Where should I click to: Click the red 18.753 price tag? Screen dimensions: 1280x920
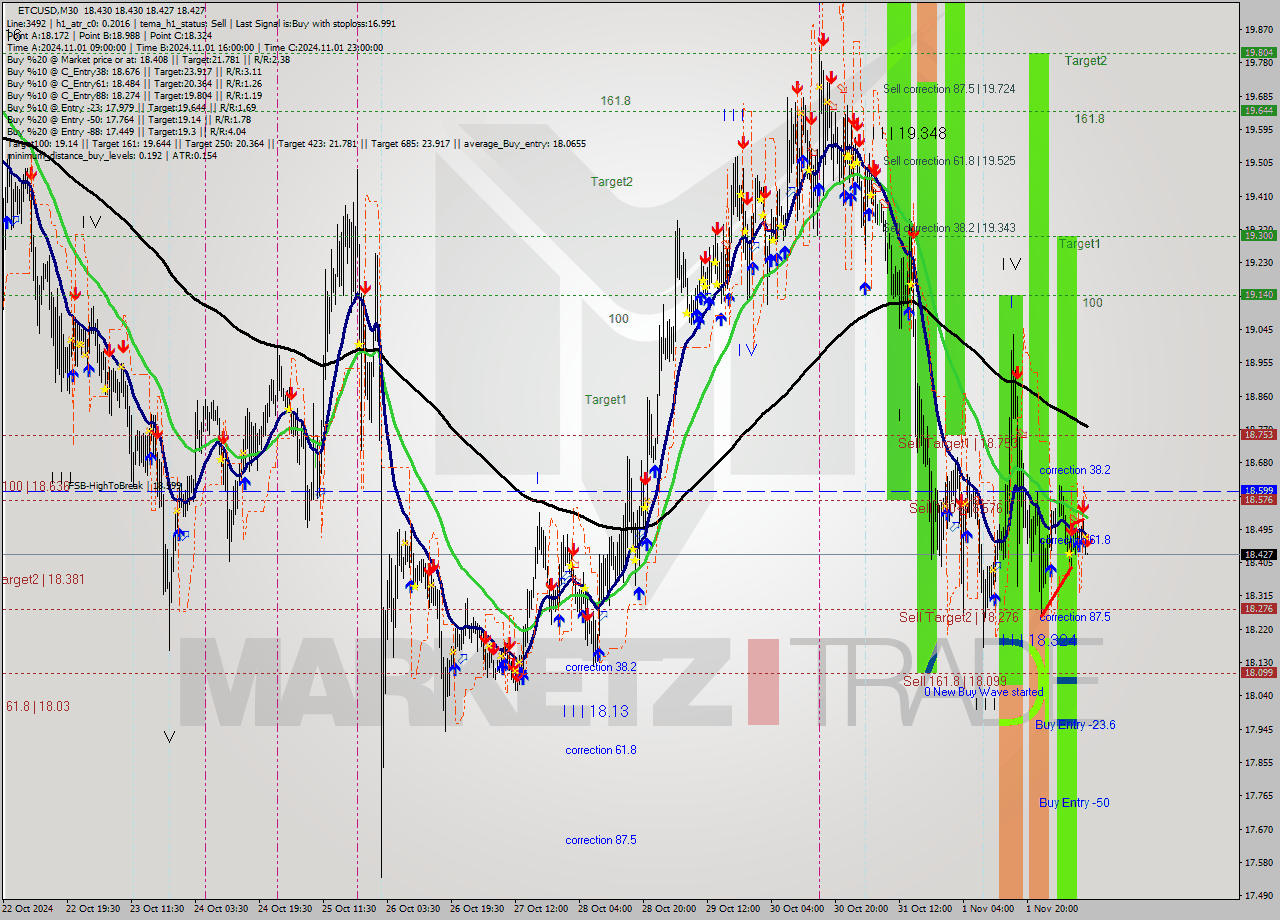[x=1258, y=434]
